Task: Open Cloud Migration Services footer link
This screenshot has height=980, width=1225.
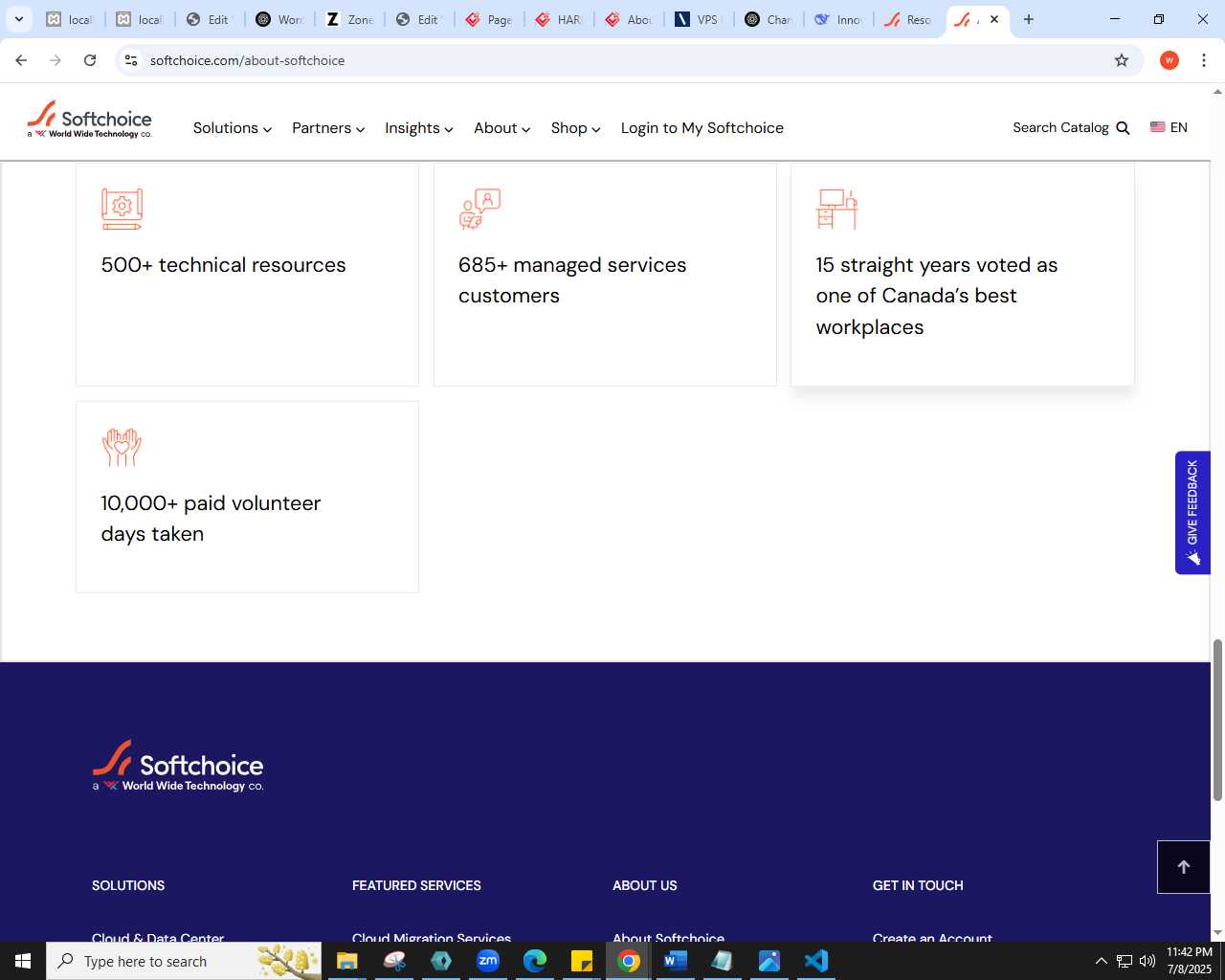Action: coord(432,937)
